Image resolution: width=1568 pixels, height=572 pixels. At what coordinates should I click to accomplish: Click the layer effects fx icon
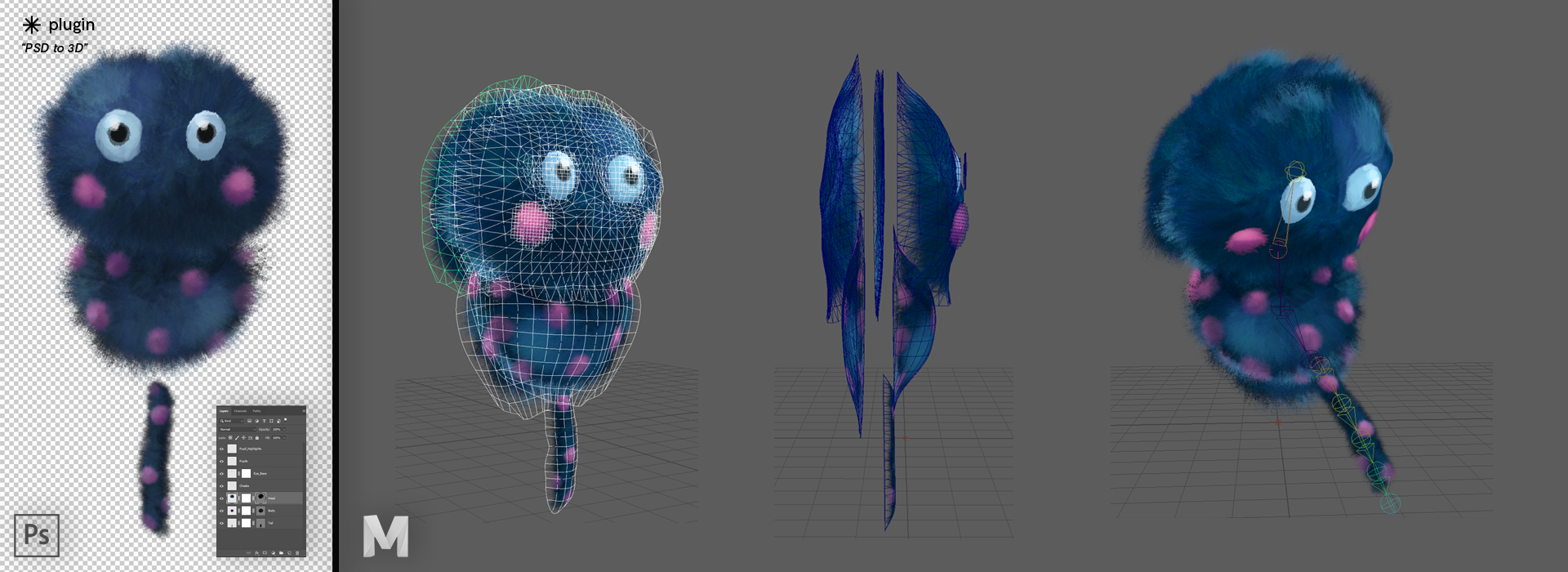(257, 553)
